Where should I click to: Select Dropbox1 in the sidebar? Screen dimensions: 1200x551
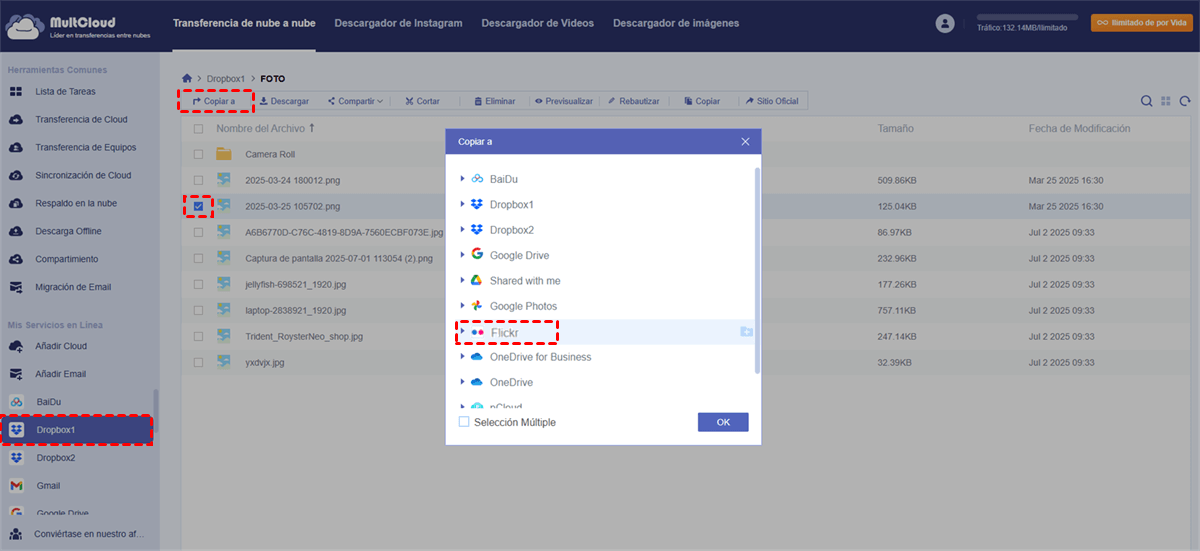pyautogui.click(x=76, y=430)
